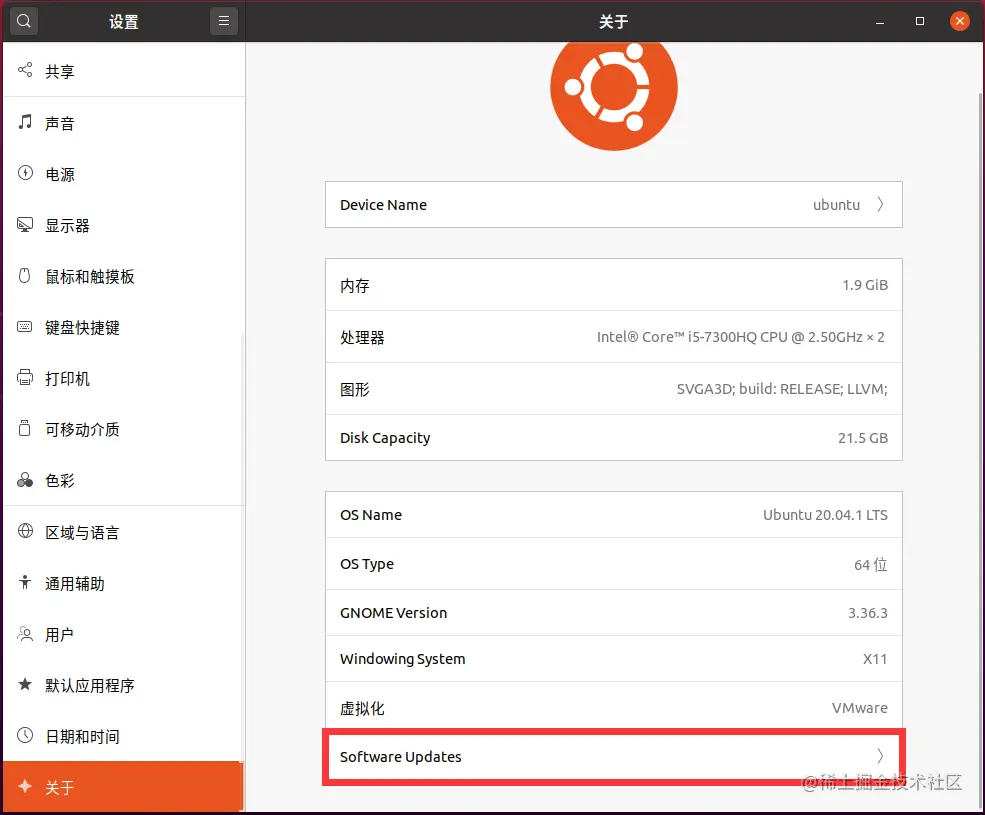
Task: Open the hamburger menu in Settings header
Action: [224, 21]
